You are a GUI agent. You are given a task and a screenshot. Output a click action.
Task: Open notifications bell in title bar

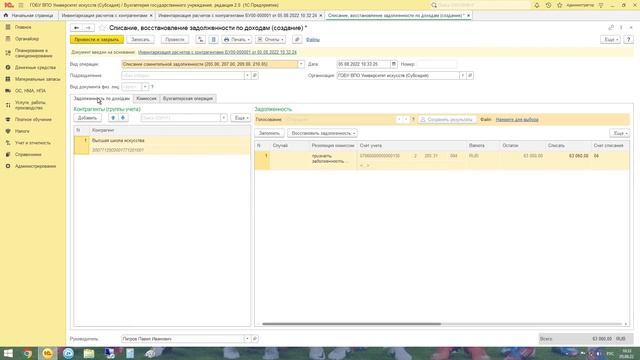[x=537, y=5]
